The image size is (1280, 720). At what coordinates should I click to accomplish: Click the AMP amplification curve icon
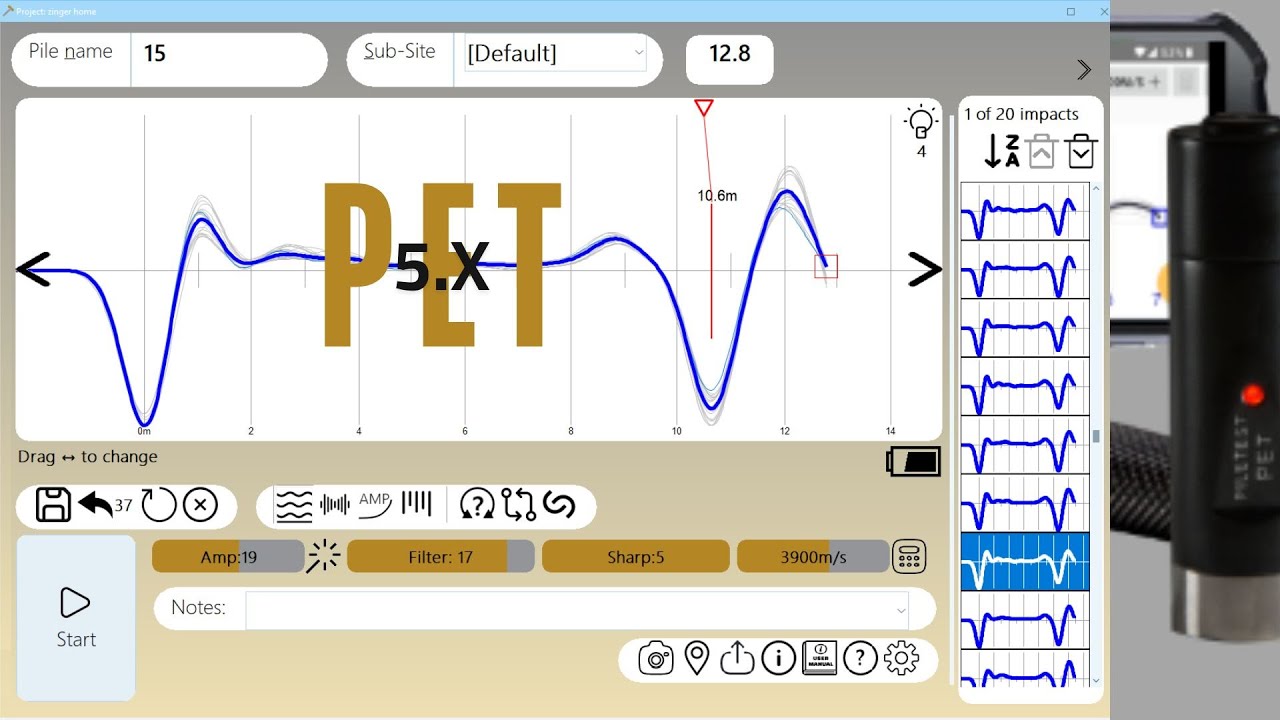pyautogui.click(x=375, y=505)
